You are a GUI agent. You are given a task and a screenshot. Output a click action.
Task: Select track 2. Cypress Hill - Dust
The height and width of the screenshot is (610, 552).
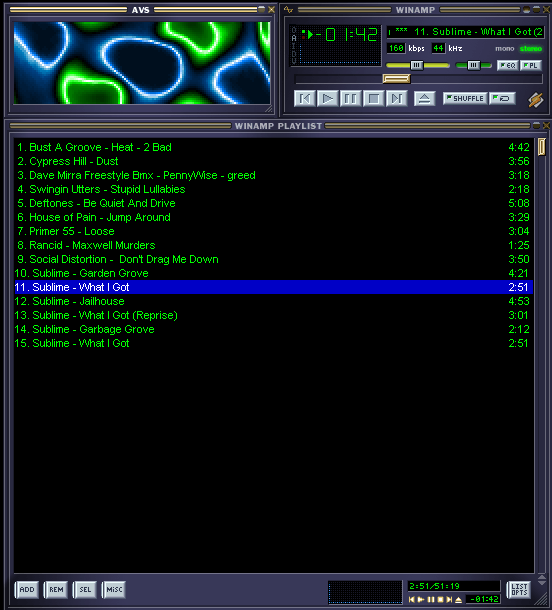273,161
